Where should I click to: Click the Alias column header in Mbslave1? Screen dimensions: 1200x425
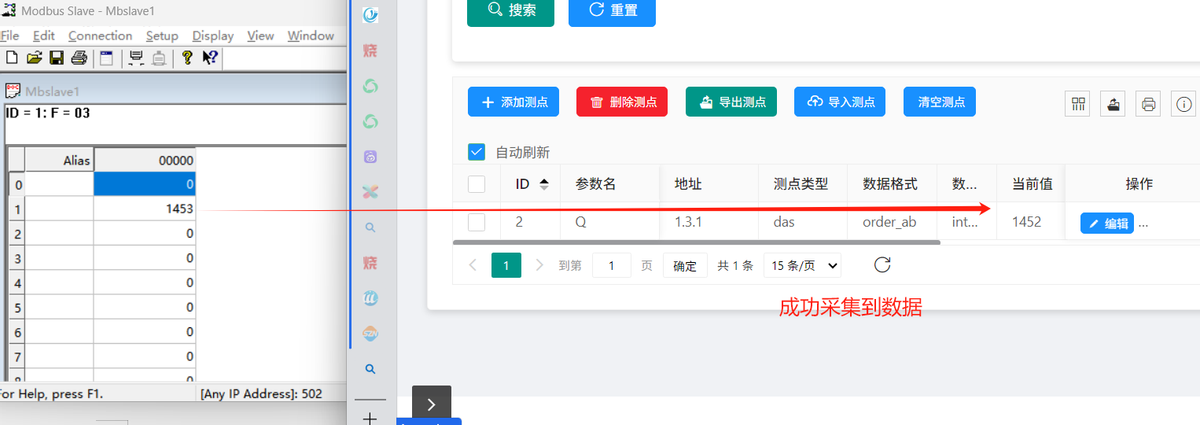(x=59, y=159)
